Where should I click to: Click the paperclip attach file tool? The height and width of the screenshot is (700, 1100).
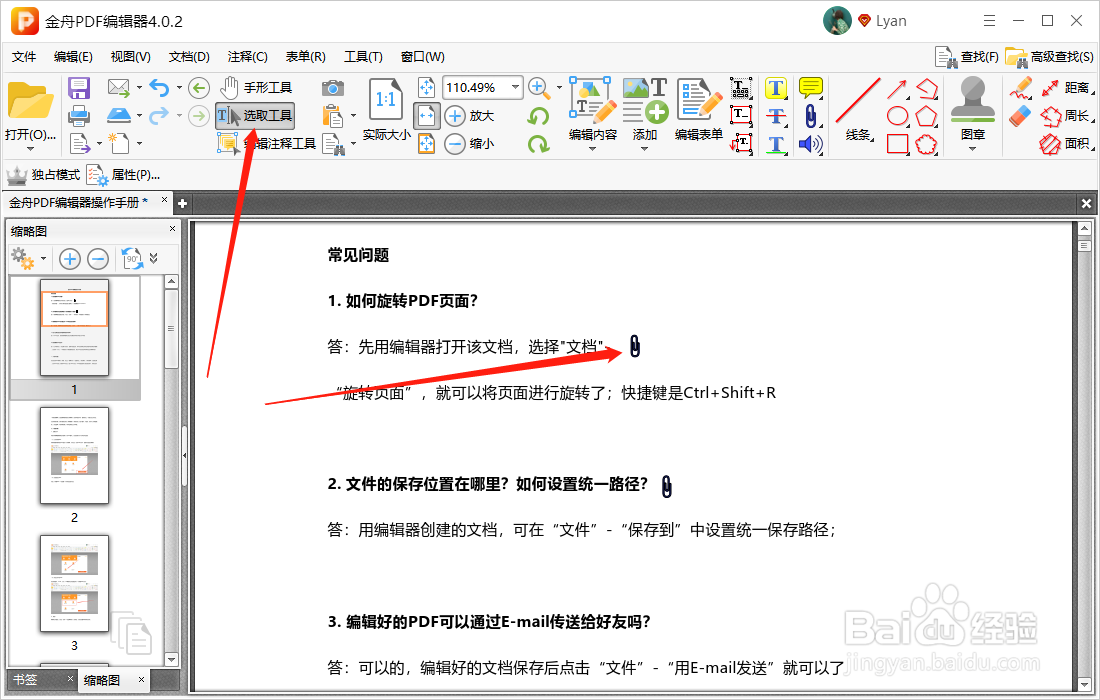click(811, 116)
